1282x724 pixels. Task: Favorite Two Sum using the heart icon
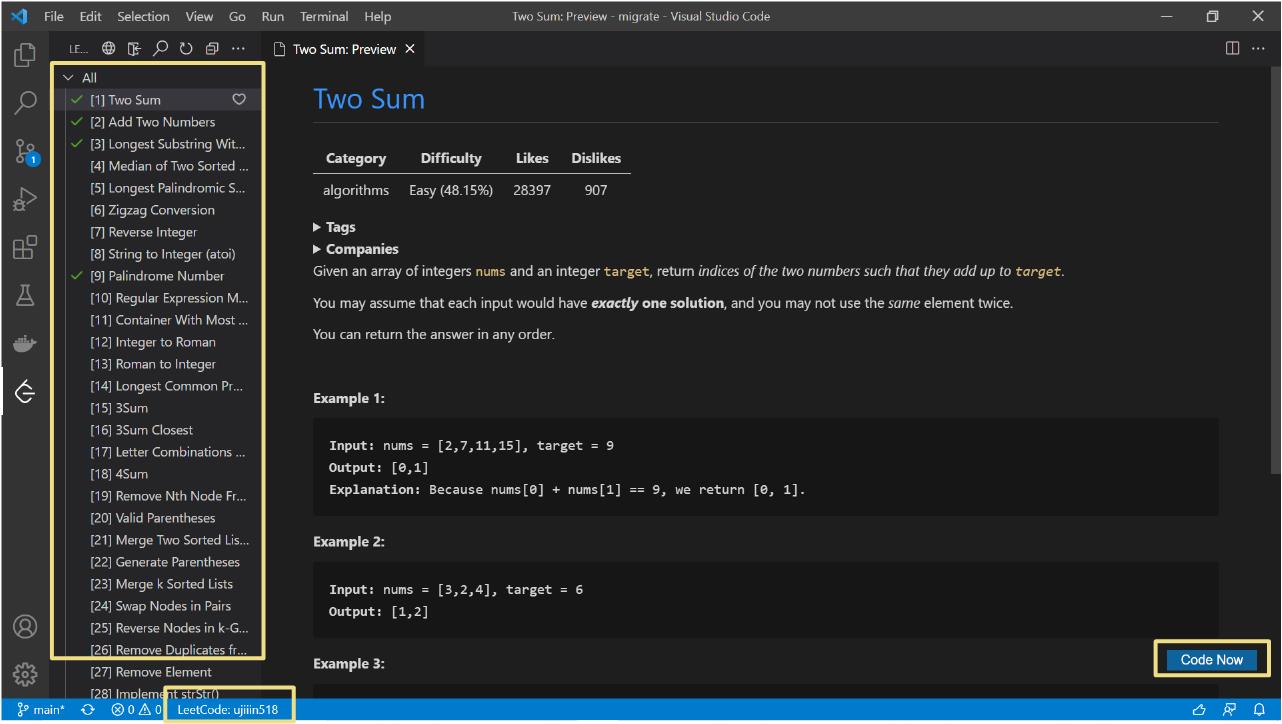(x=239, y=99)
